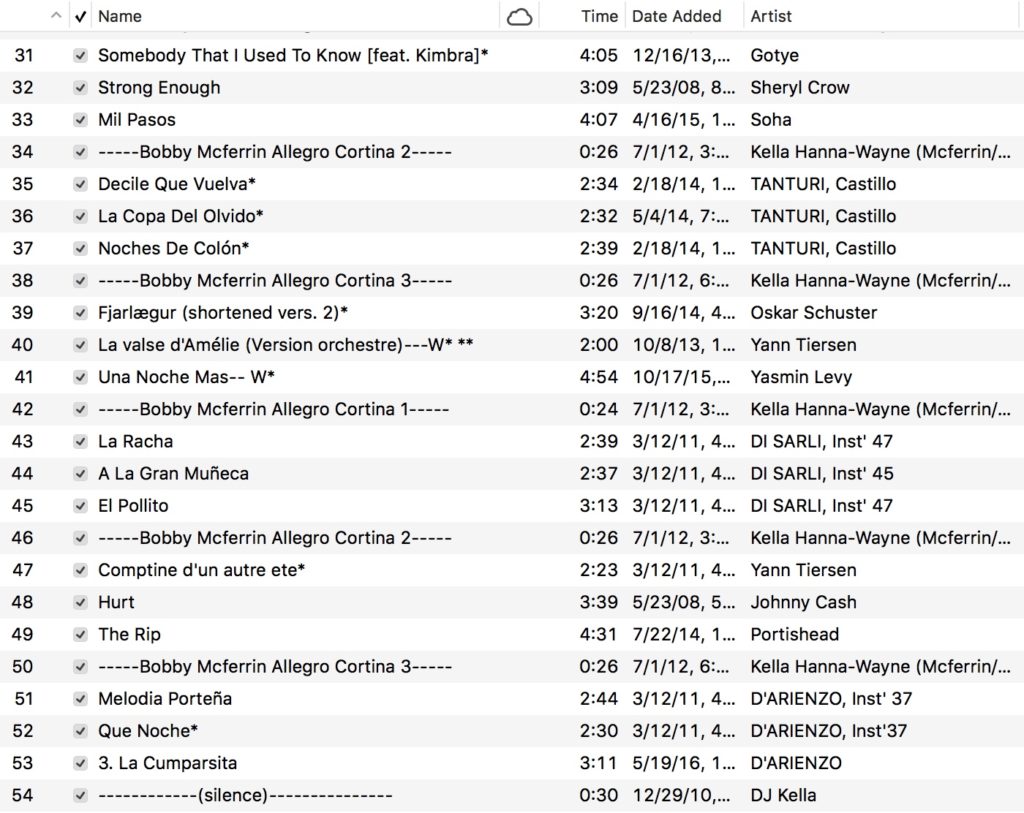Sort songs by the Name column
1024x813 pixels.
pyautogui.click(x=120, y=16)
